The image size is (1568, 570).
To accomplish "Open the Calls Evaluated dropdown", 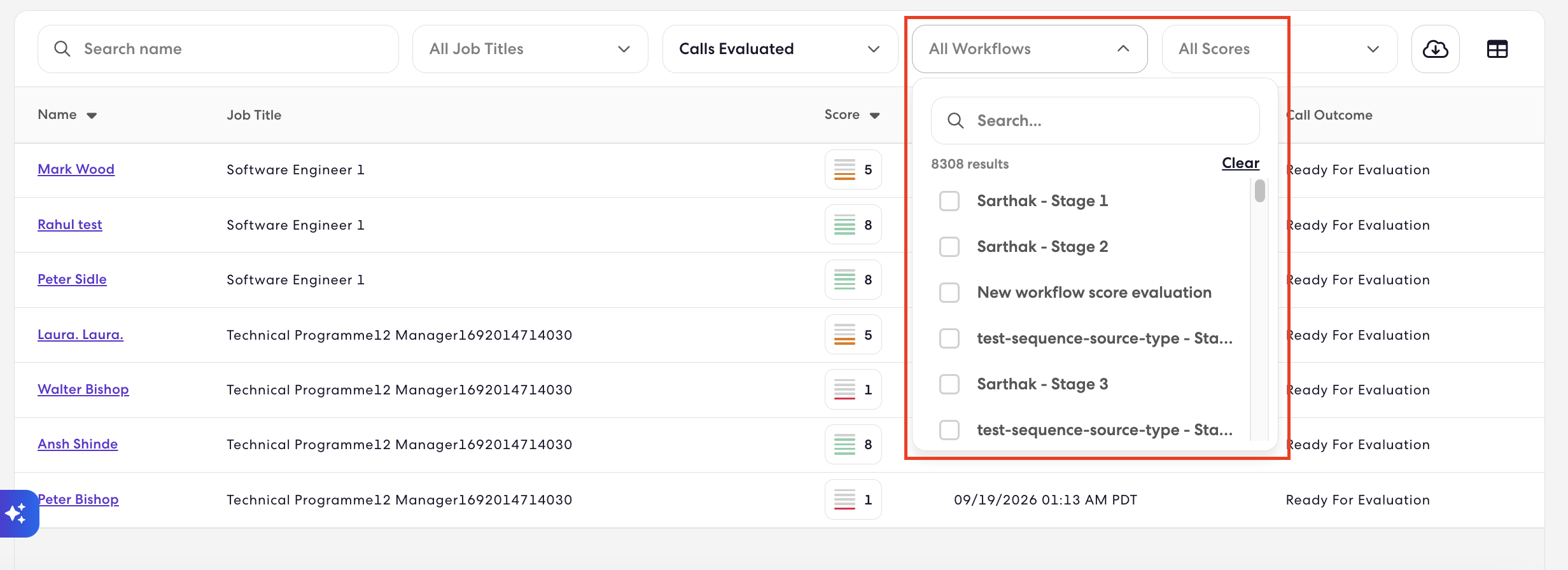I will tap(780, 49).
